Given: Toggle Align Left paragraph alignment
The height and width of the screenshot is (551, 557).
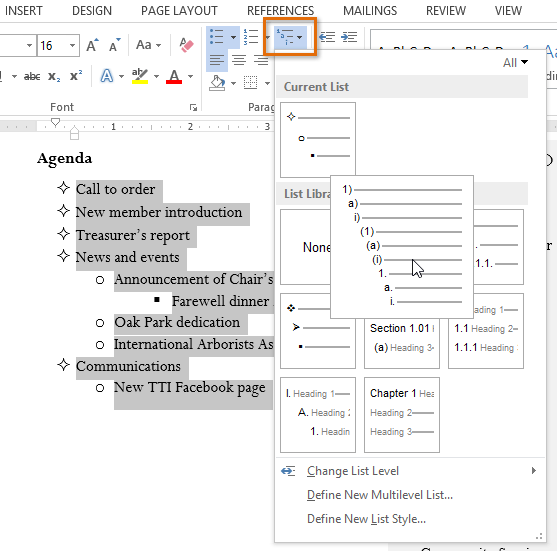Looking at the screenshot, I should pyautogui.click(x=216, y=60).
